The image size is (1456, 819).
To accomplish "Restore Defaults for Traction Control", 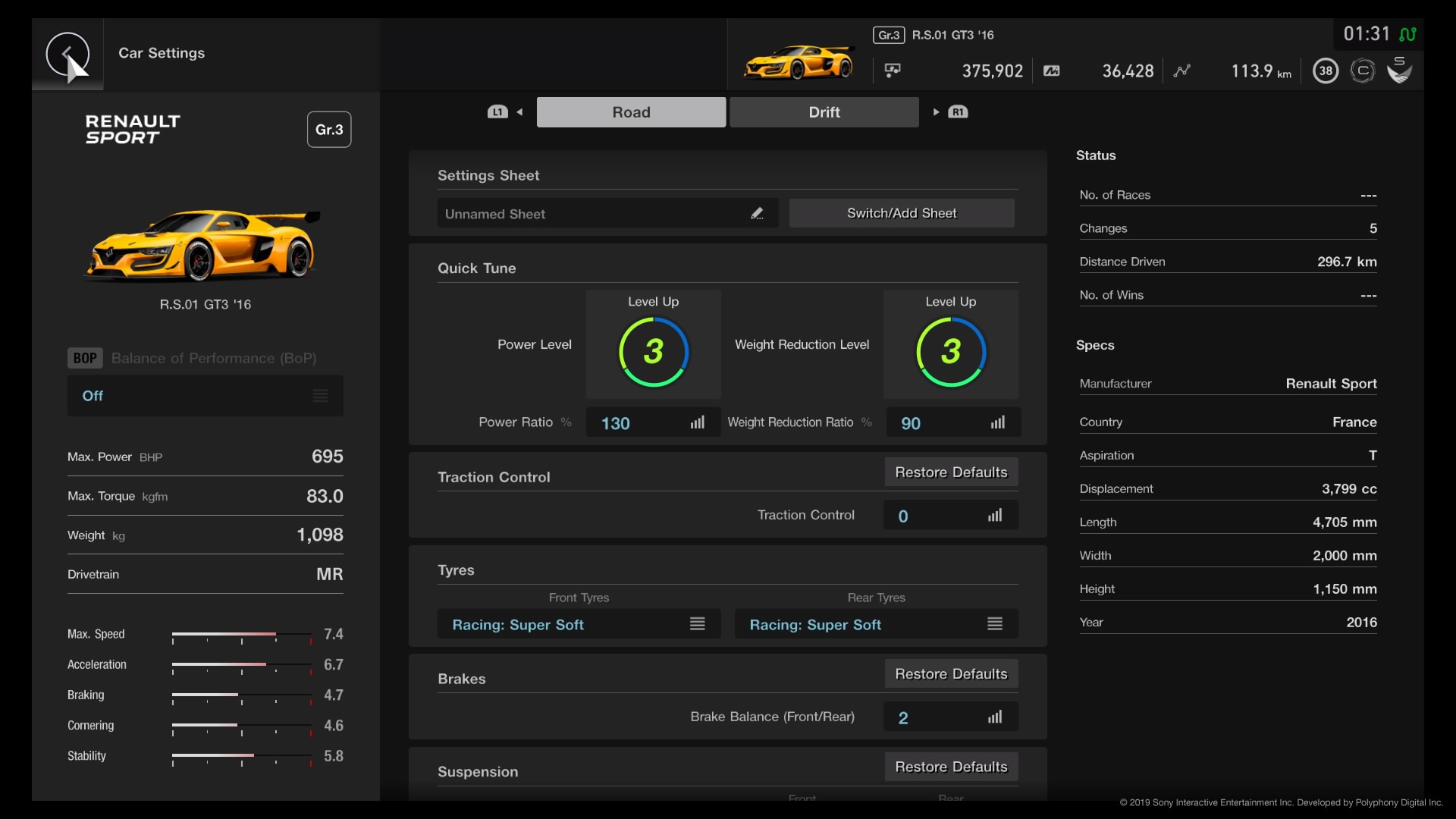I will point(951,472).
